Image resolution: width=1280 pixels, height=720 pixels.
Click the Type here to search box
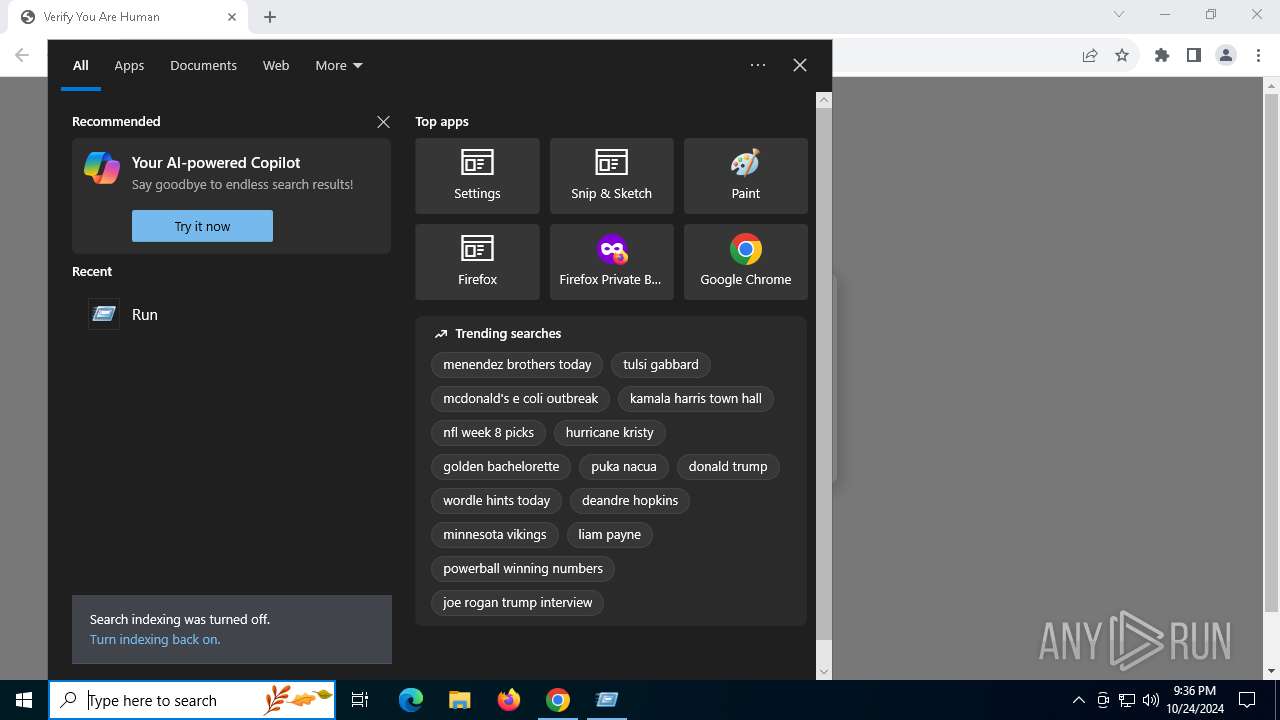192,700
